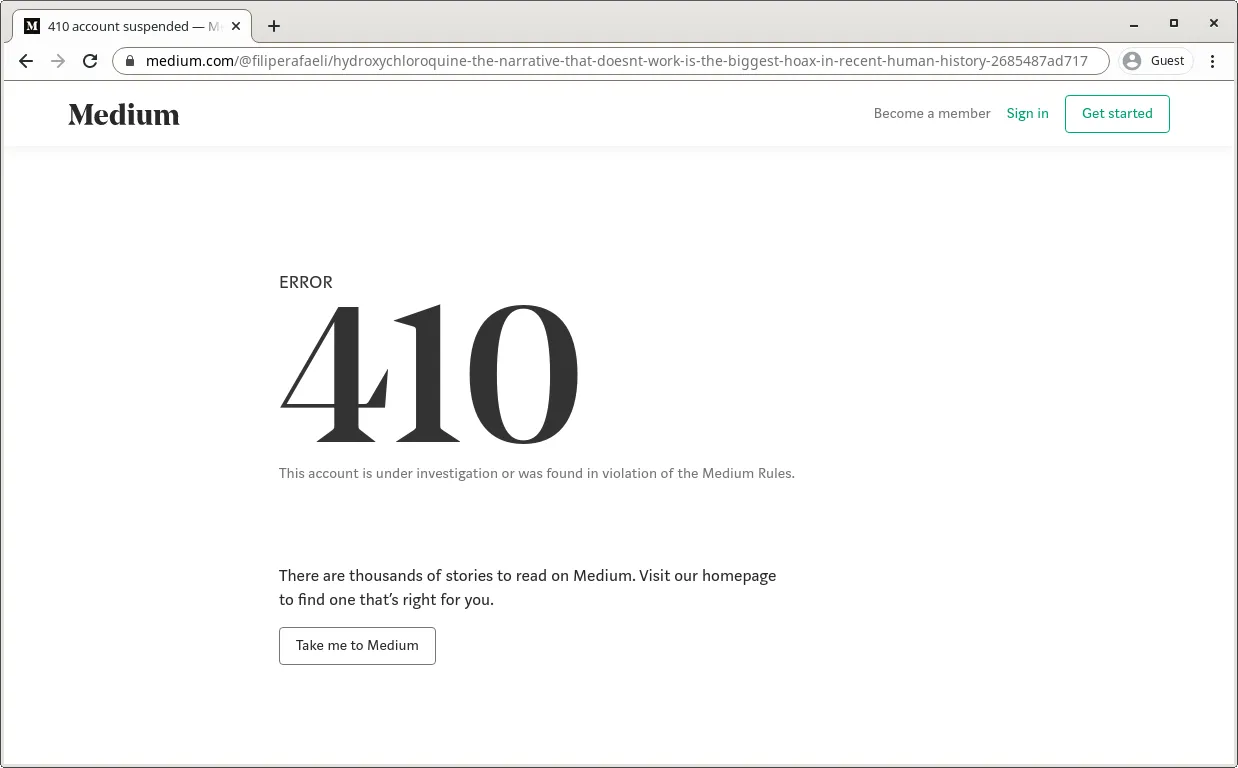Click the large 410 error number

pos(430,374)
